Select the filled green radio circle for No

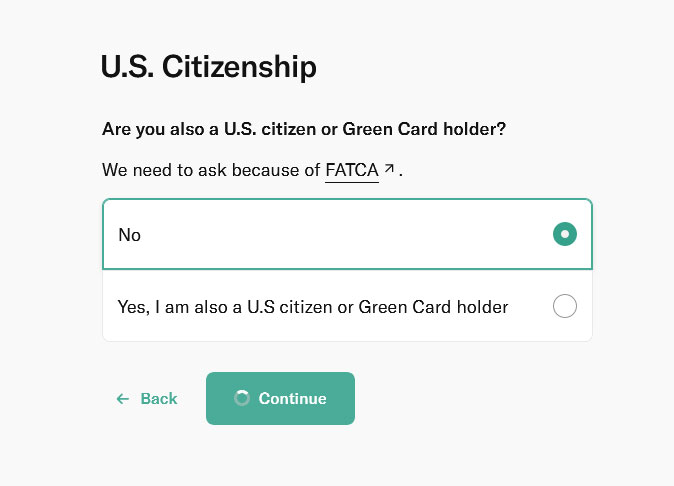pyautogui.click(x=565, y=234)
